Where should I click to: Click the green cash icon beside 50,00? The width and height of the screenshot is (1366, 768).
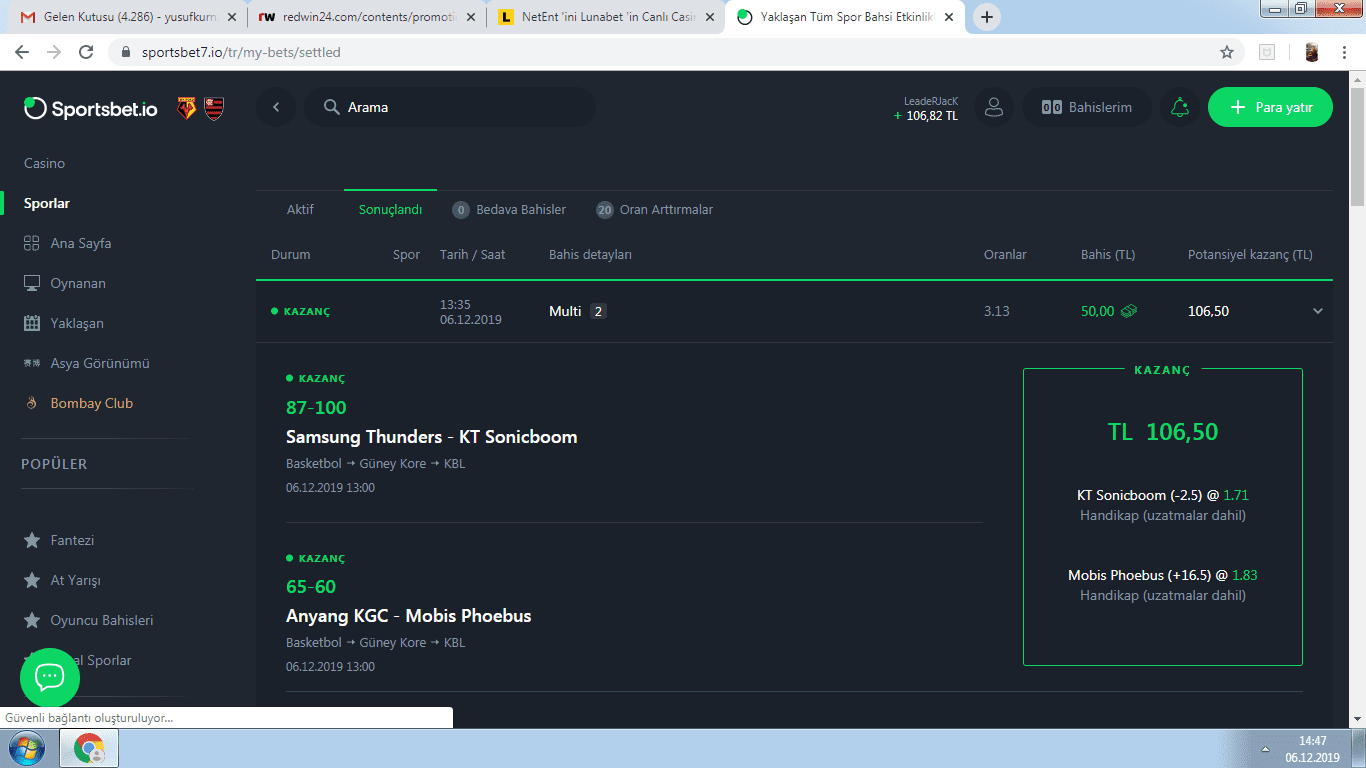(1129, 311)
